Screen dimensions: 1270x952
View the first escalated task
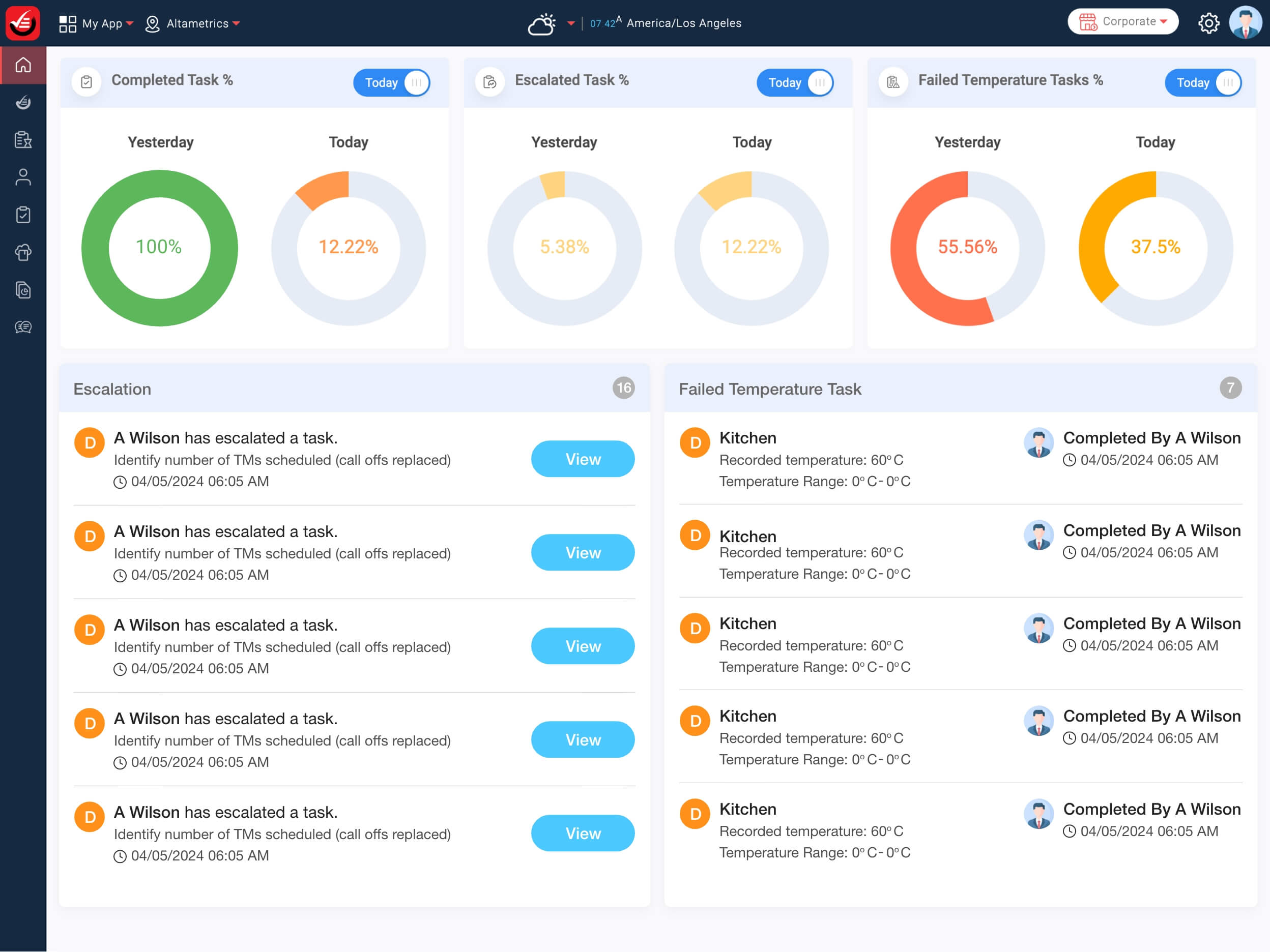tap(583, 459)
